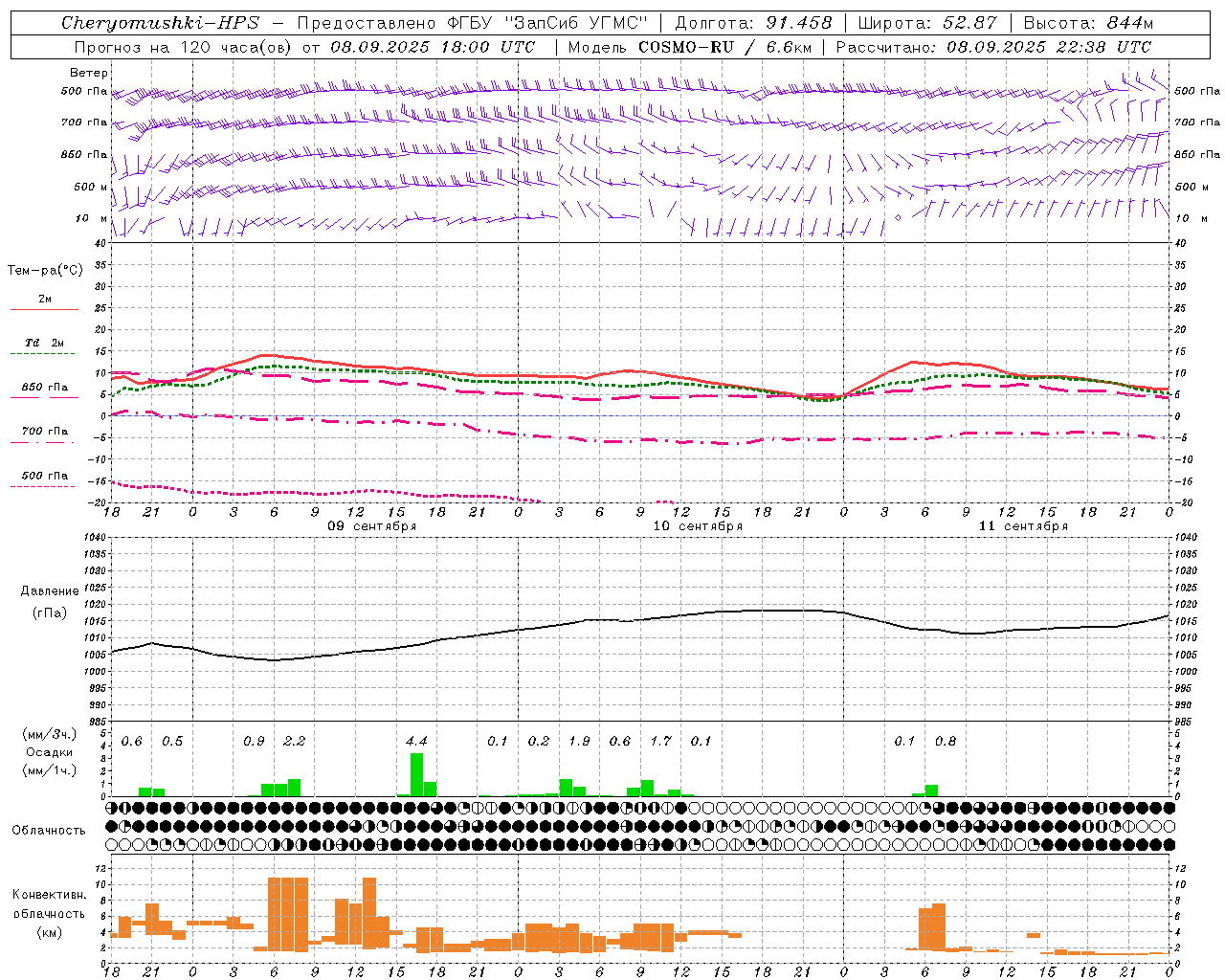This screenshot has width=1225, height=980.
Task: Click the Рассчитано: 08.09.2025 22:38 UTC timestamp
Action: pos(994,47)
